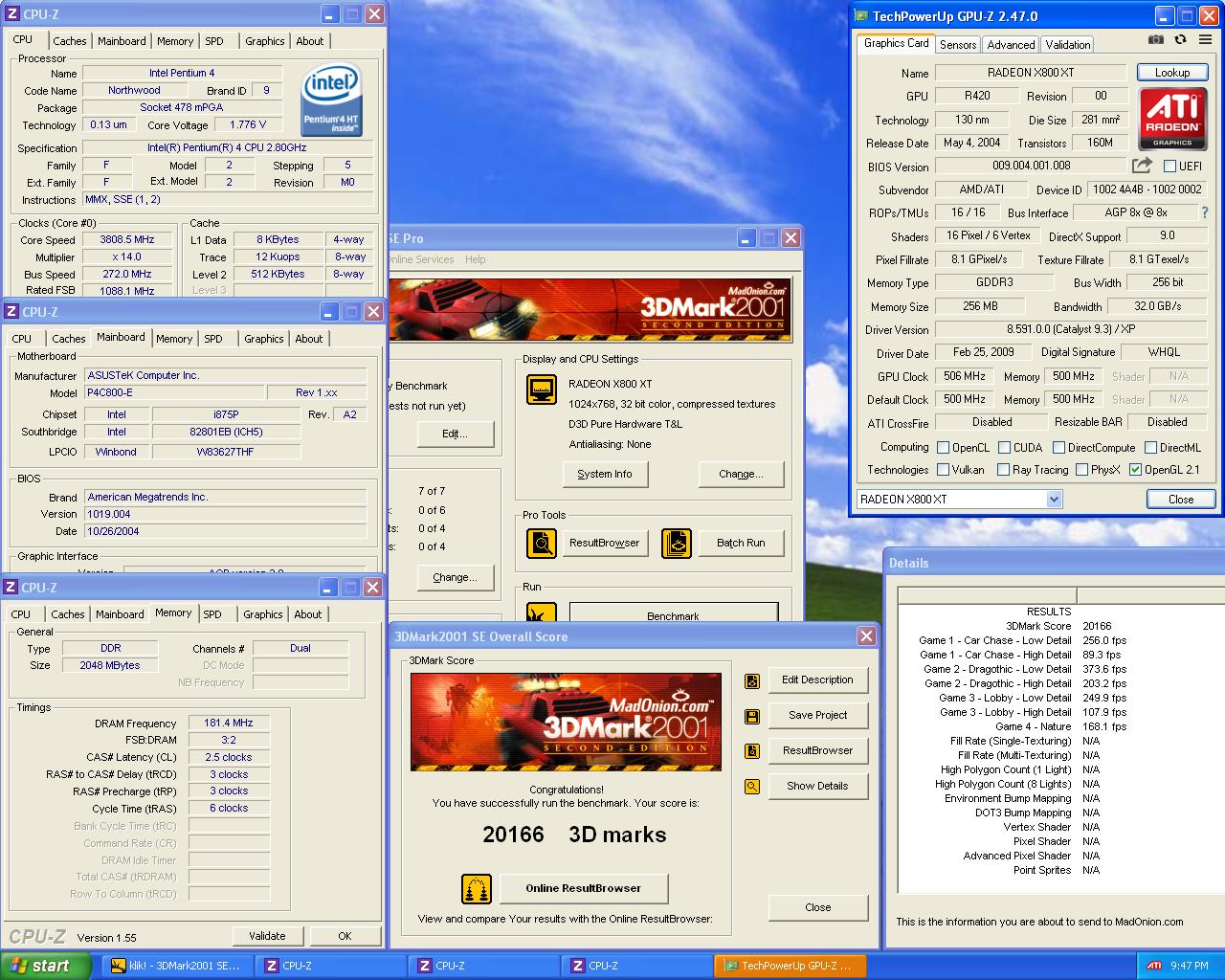The width and height of the screenshot is (1225, 980).
Task: Click the System Info button
Action: coord(605,475)
